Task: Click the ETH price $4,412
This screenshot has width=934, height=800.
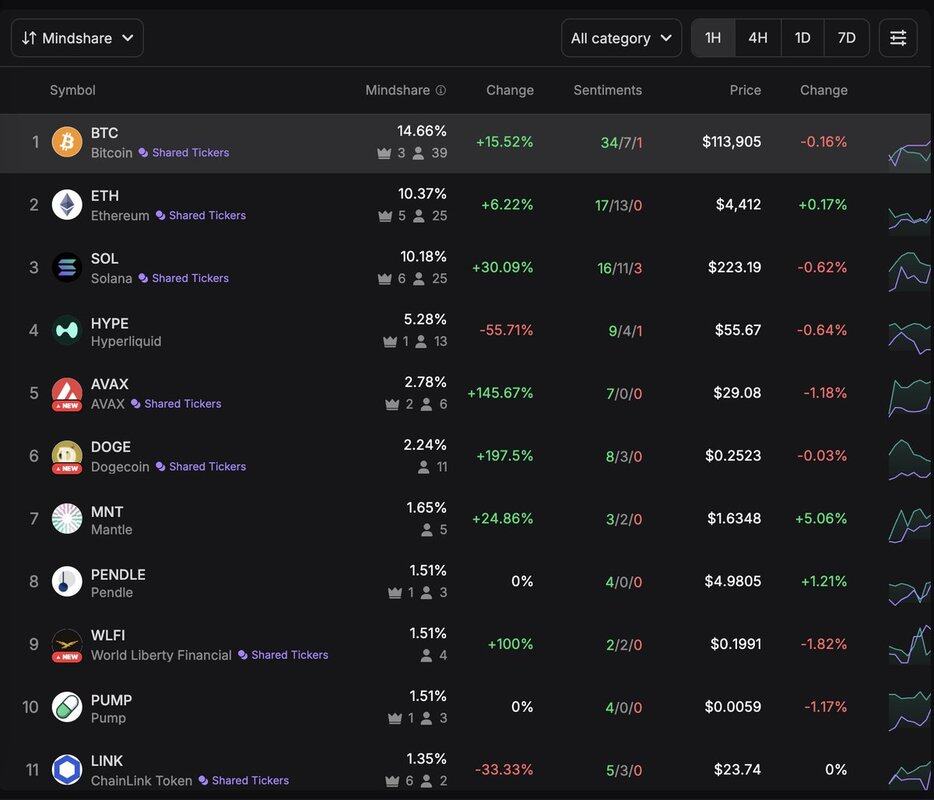Action: coord(739,205)
